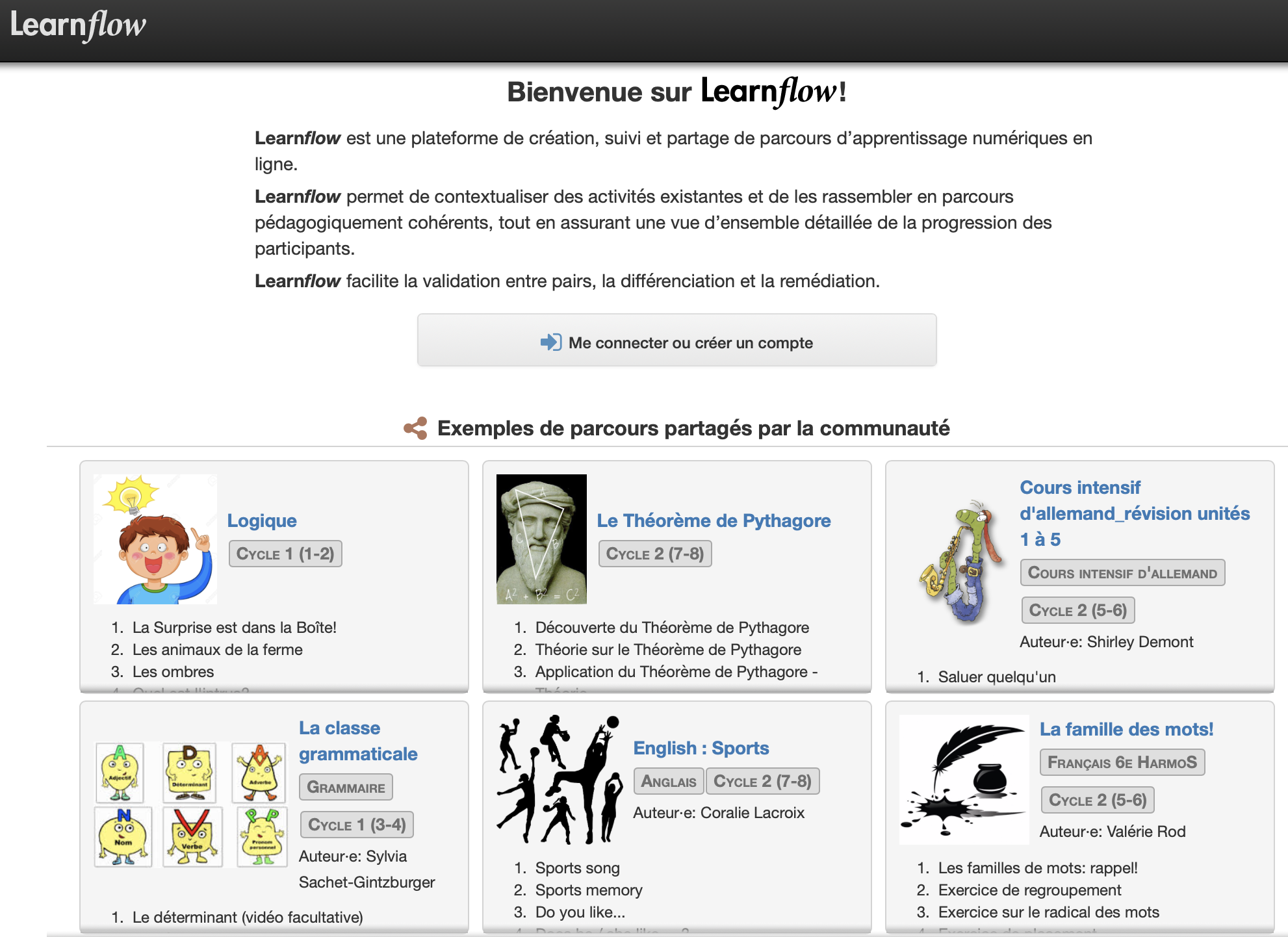Click the grammar characters thumbnail
The width and height of the screenshot is (1288, 937).
point(191,804)
